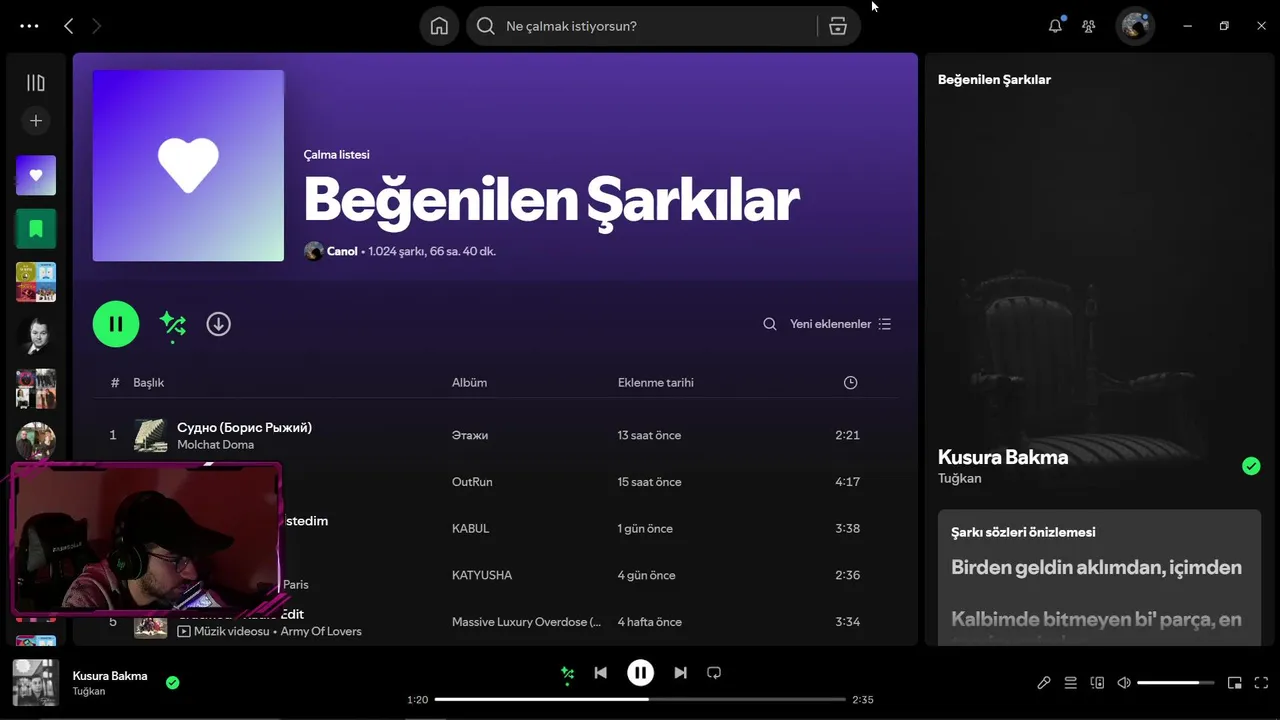The width and height of the screenshot is (1280, 720).
Task: Open album KABUL link
Action: [x=470, y=528]
